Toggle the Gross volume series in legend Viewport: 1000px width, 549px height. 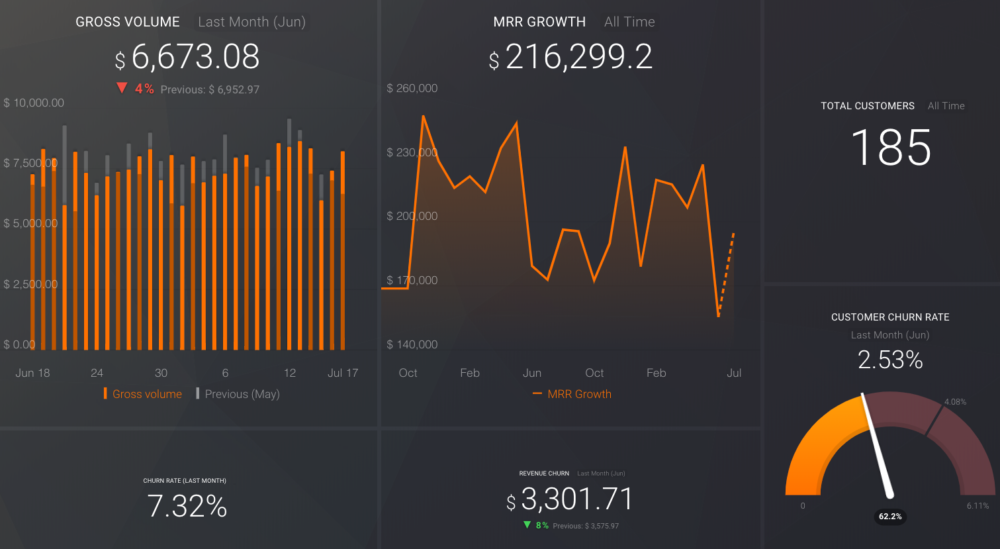coord(147,394)
